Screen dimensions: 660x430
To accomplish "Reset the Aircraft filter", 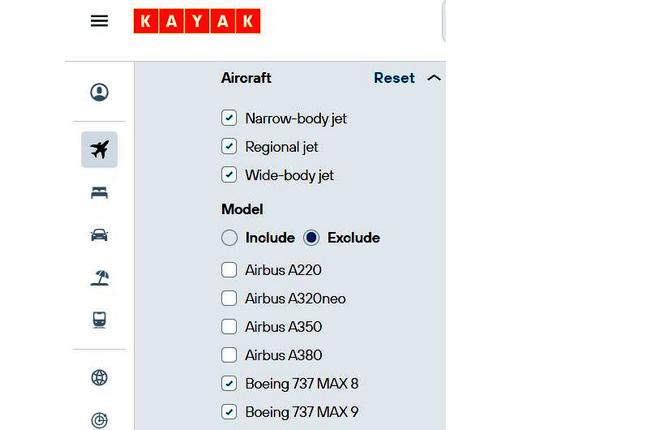I will pyautogui.click(x=394, y=78).
